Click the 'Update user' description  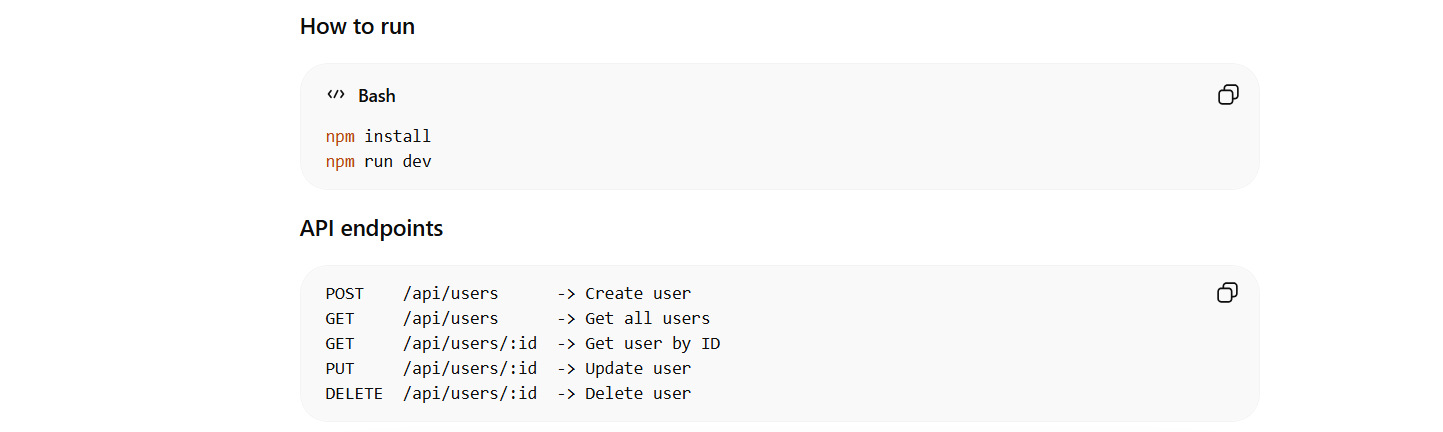point(638,369)
